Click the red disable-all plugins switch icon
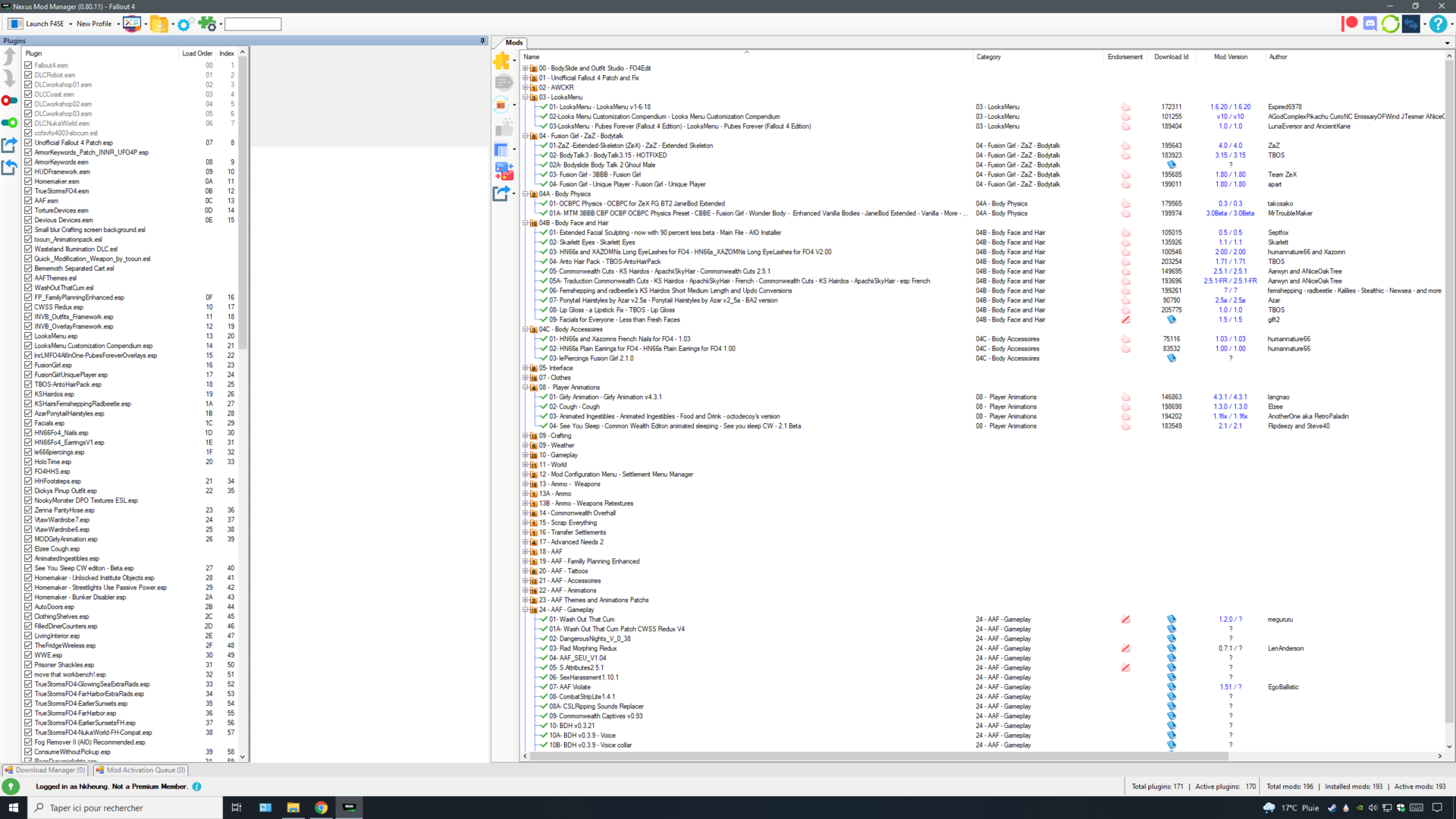This screenshot has height=819, width=1456. (9, 100)
